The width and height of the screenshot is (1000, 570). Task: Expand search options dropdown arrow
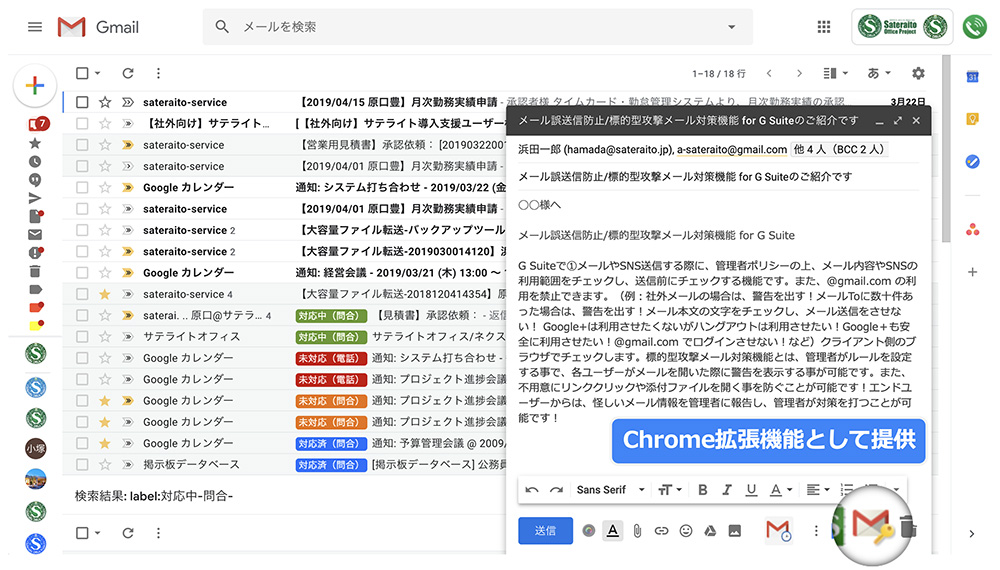[x=732, y=27]
